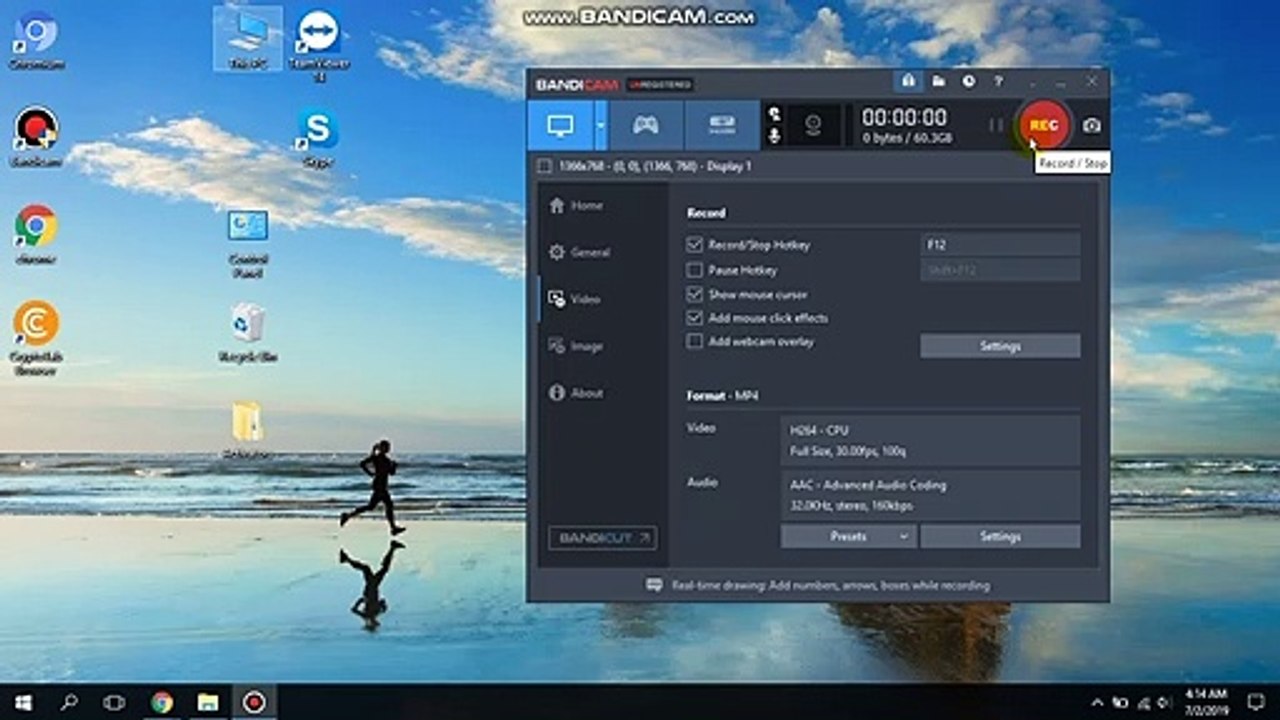Image resolution: width=1280 pixels, height=720 pixels.
Task: Click the Bandicut link button
Action: [x=603, y=538]
